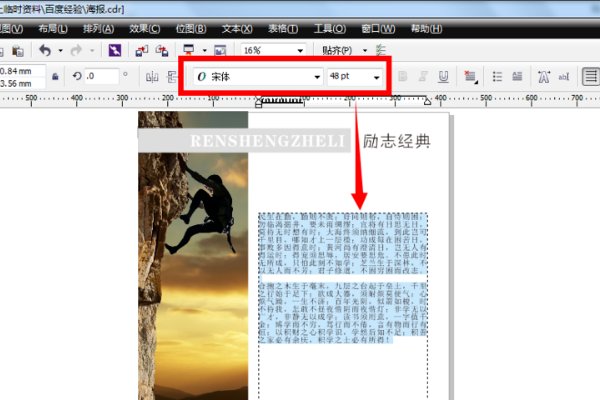Click the right indent marker on the ruler
Screen dimensions: 600x400
click(x=427, y=101)
